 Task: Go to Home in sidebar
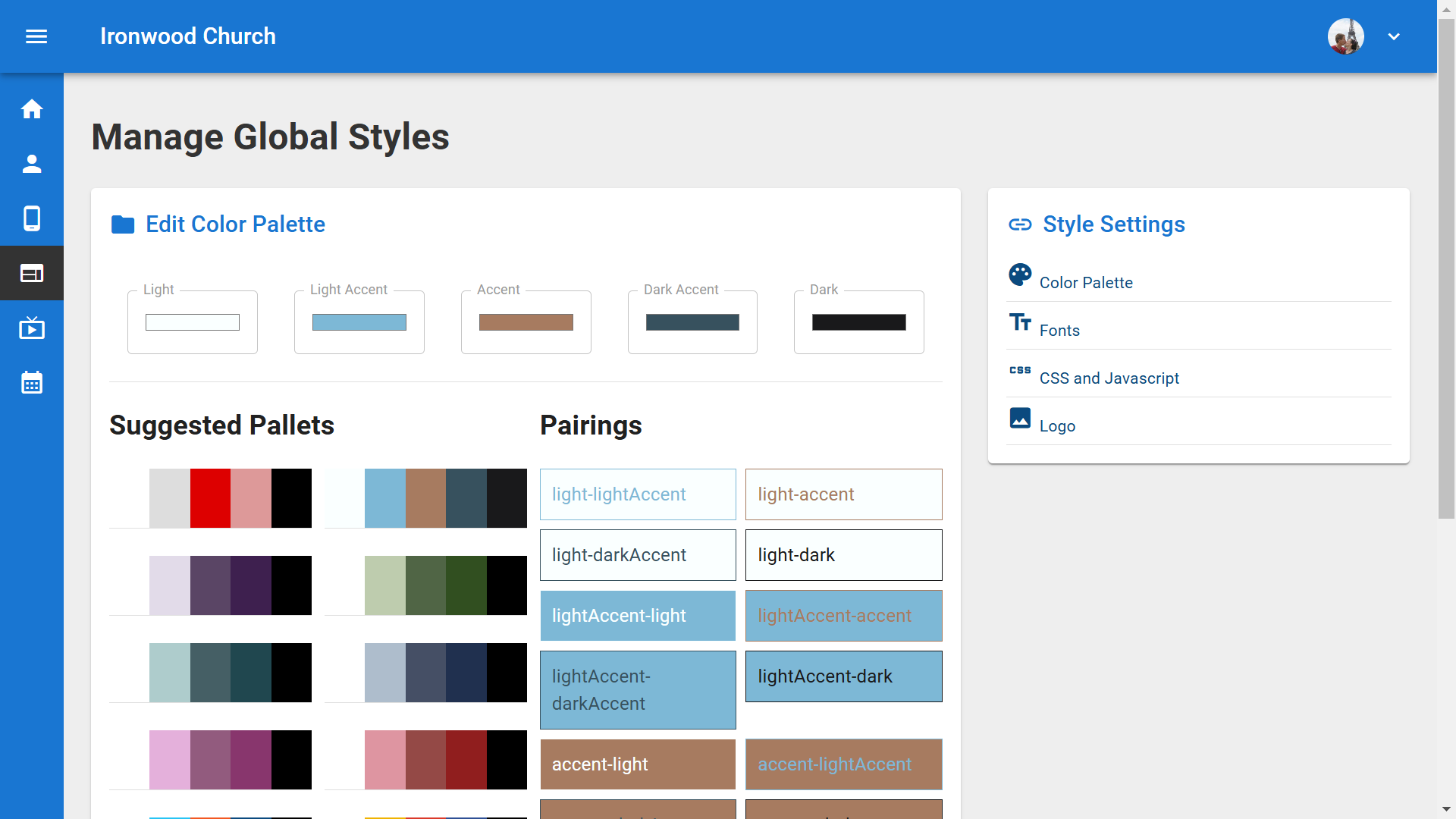[x=32, y=109]
